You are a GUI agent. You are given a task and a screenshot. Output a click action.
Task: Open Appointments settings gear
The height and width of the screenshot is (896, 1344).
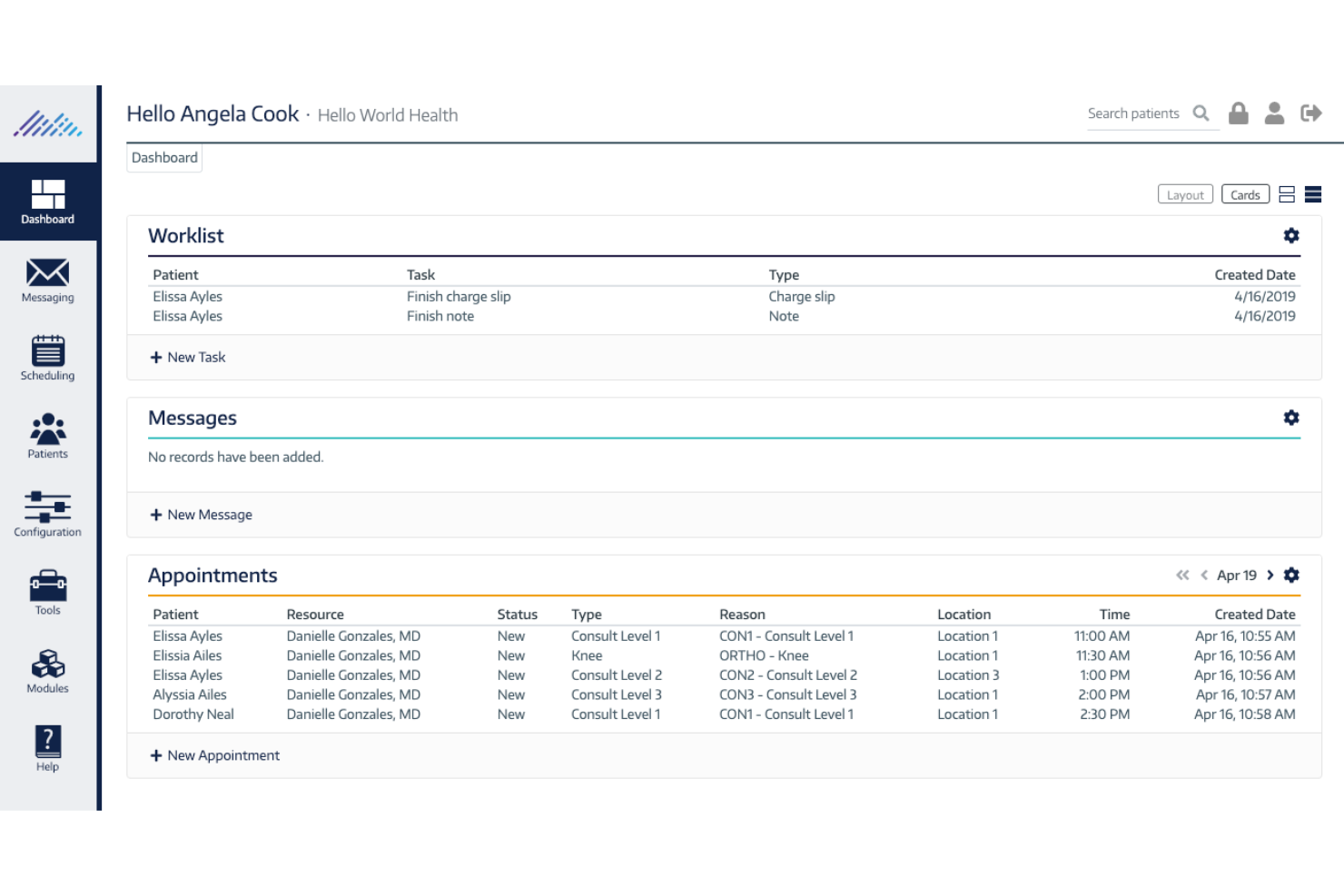[x=1291, y=575]
